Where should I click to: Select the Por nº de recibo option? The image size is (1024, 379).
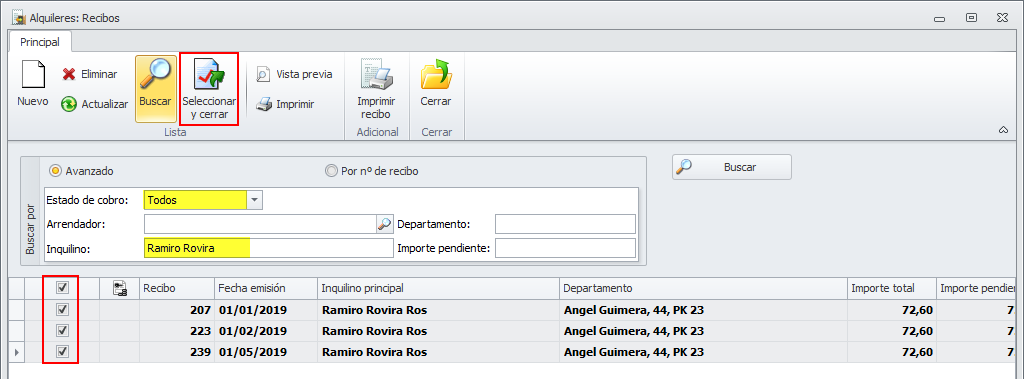pyautogui.click(x=331, y=171)
